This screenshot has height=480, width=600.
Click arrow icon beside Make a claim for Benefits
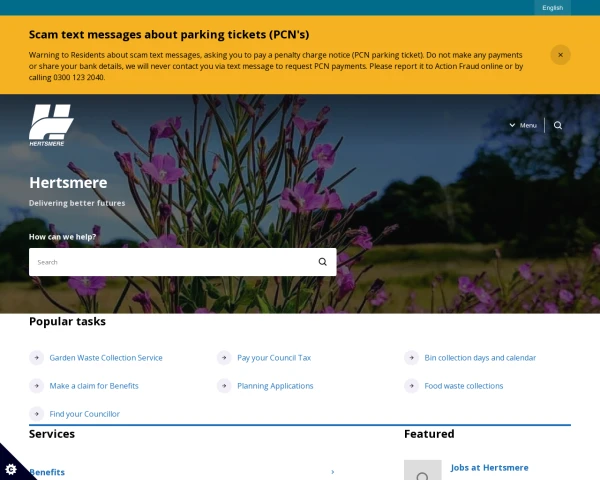click(x=37, y=385)
